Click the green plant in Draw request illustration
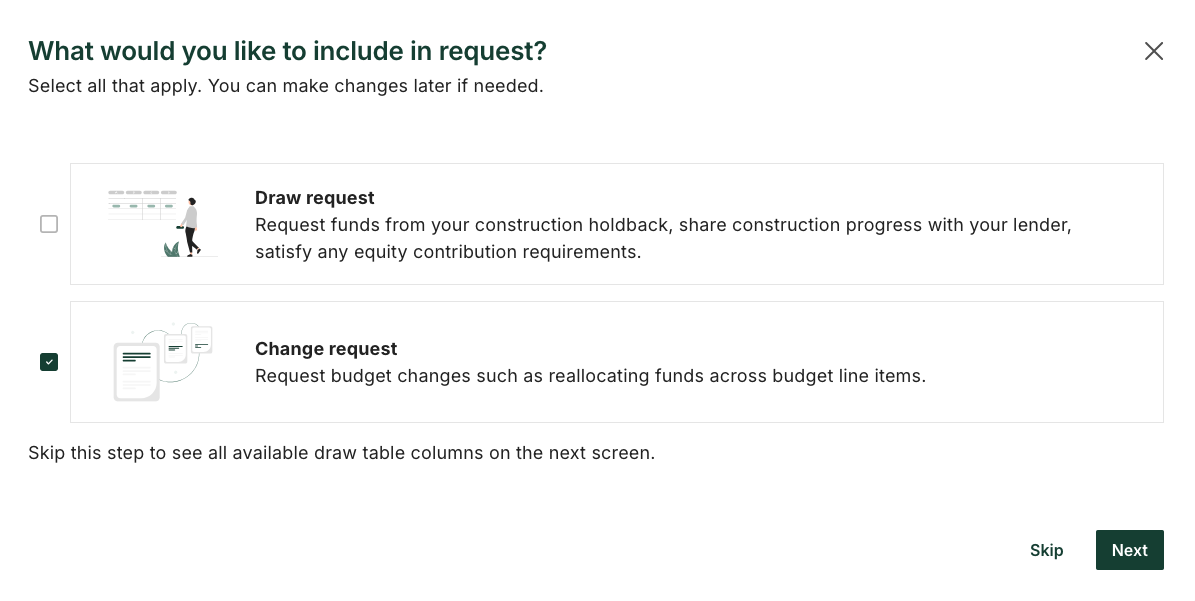 click(172, 249)
